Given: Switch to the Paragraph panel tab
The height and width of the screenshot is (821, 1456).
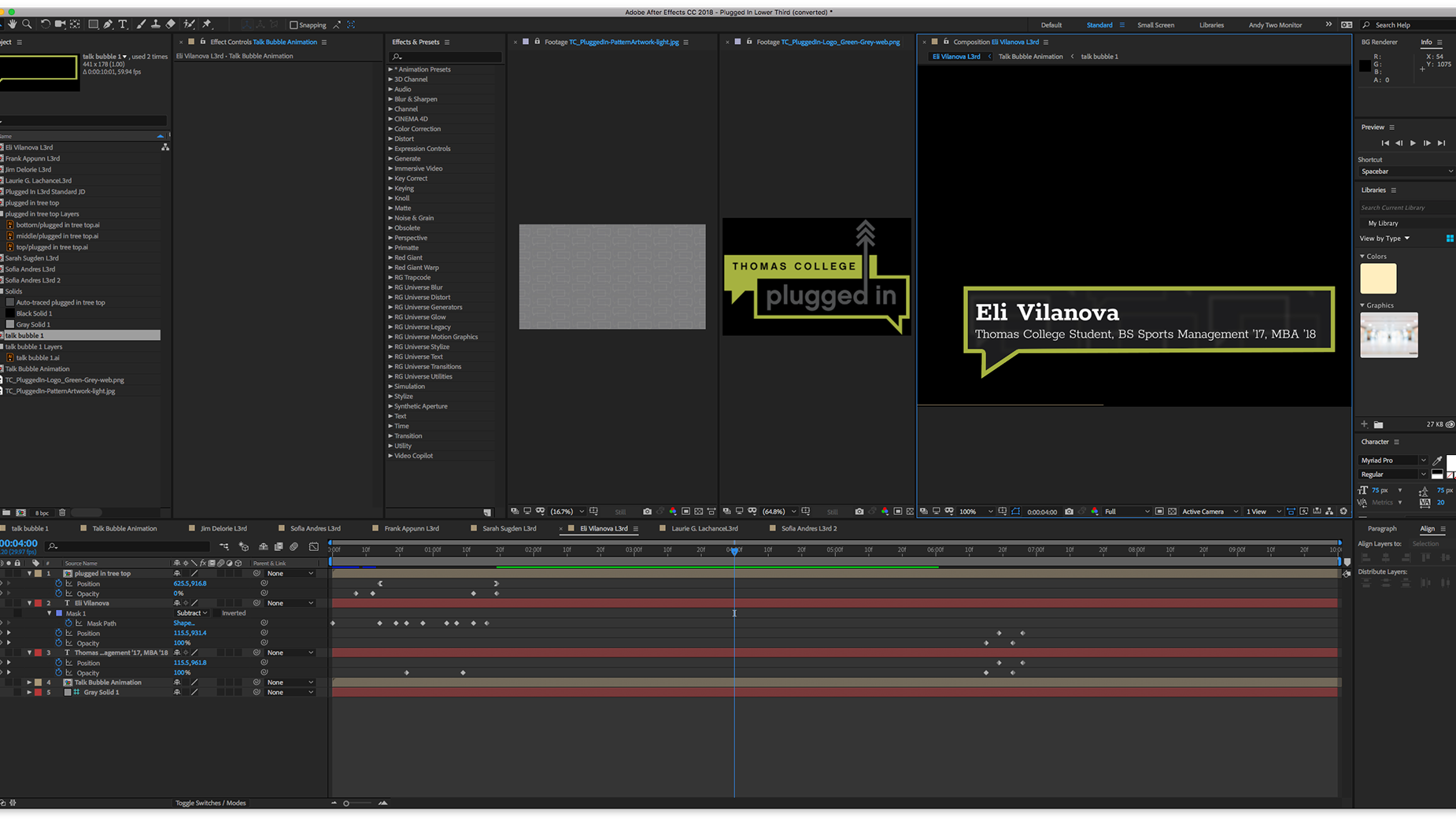Looking at the screenshot, I should tap(1382, 529).
